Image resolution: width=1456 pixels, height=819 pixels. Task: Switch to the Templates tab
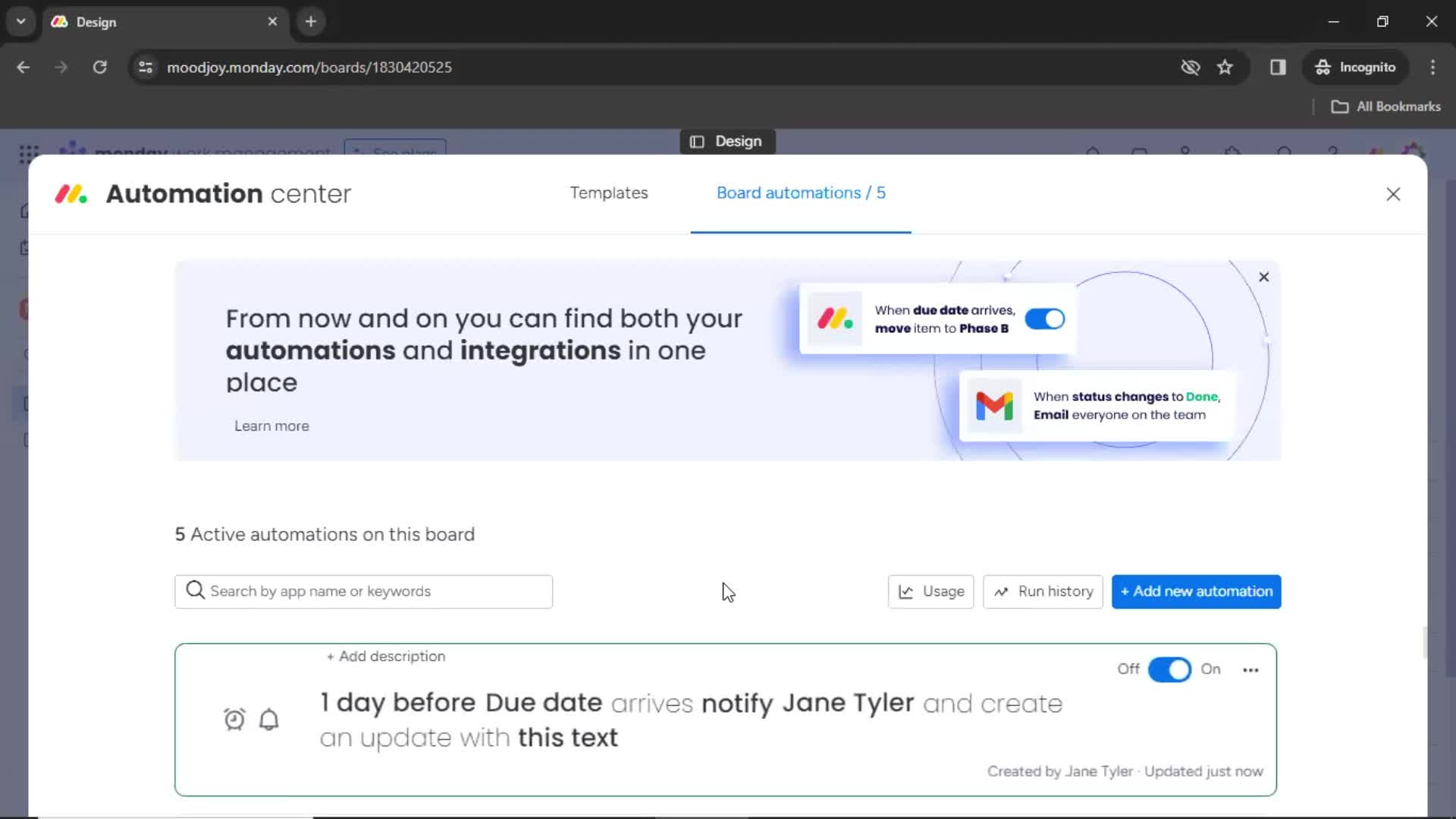pos(609,193)
